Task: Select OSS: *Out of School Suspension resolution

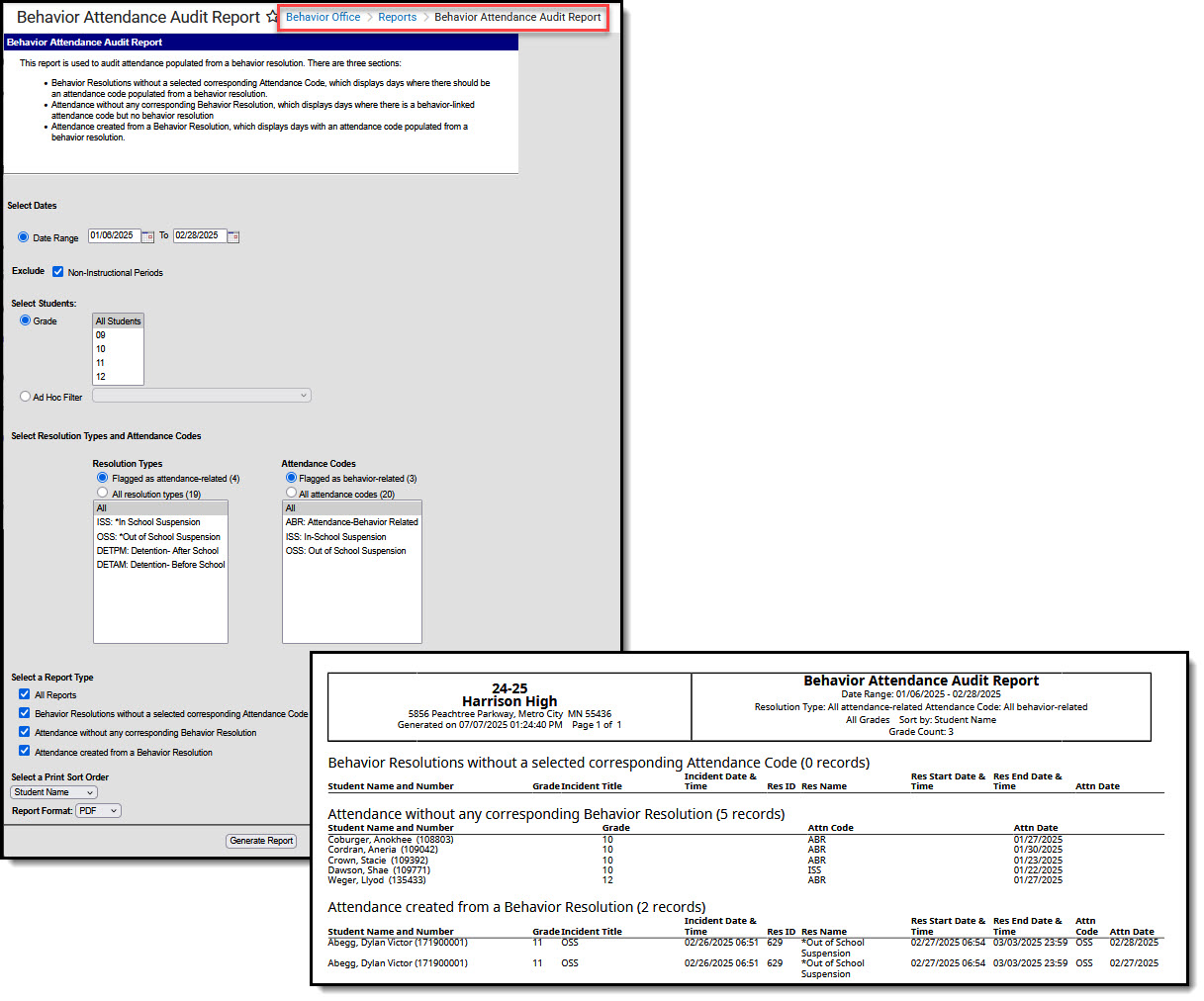Action: click(160, 537)
